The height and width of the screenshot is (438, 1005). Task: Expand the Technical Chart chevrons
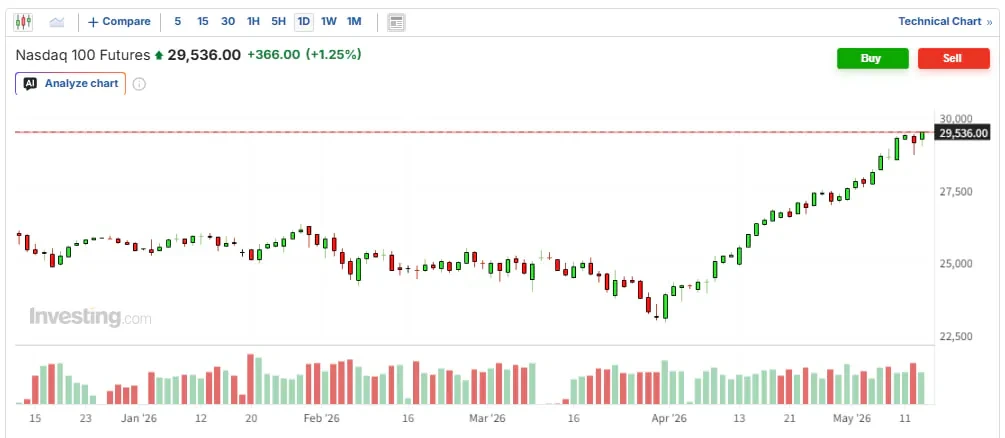[x=990, y=22]
